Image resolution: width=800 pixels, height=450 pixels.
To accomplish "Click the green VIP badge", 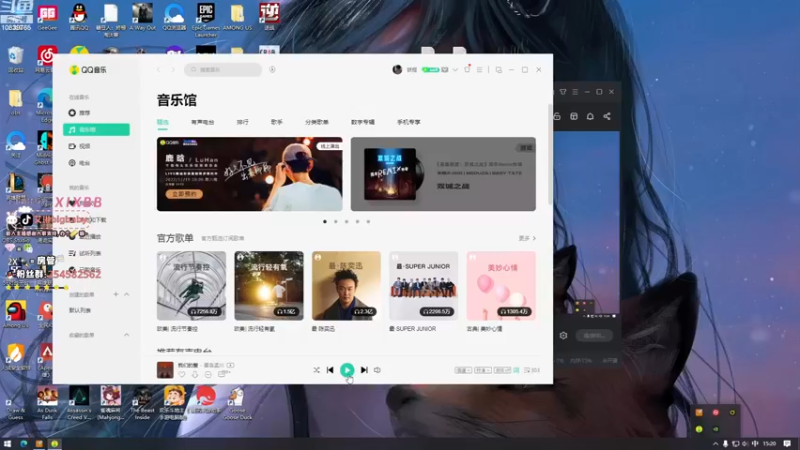I will [x=430, y=69].
